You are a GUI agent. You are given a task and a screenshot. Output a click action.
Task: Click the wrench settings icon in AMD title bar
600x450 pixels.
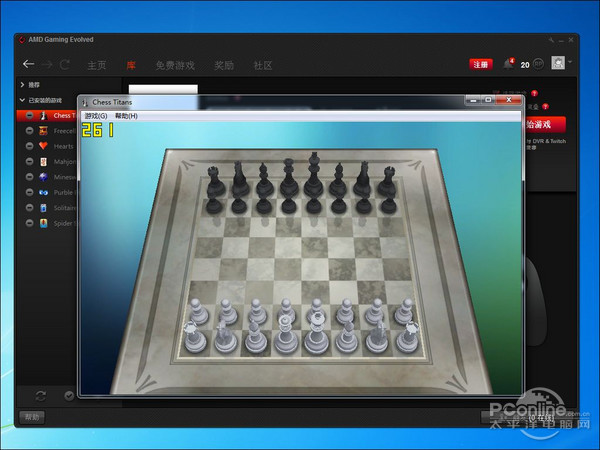pos(551,40)
